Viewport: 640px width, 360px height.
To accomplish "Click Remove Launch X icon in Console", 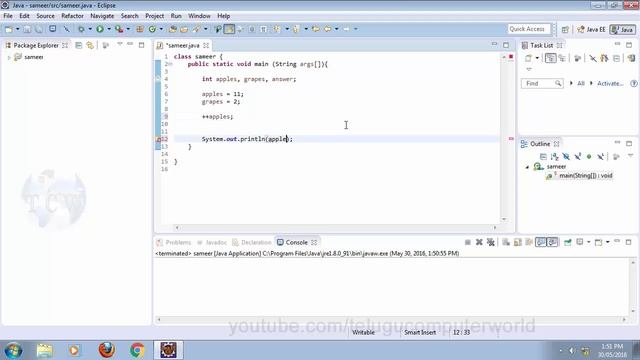I will 479,242.
